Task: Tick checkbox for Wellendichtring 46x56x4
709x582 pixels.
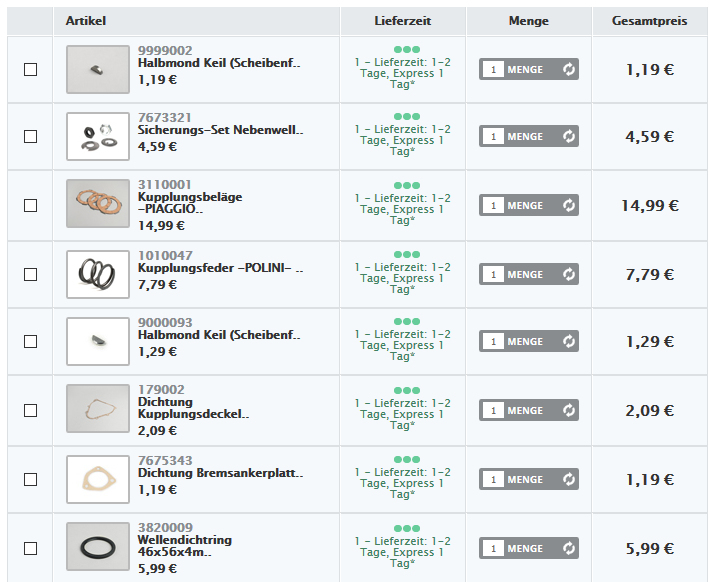Action: pos(30,548)
